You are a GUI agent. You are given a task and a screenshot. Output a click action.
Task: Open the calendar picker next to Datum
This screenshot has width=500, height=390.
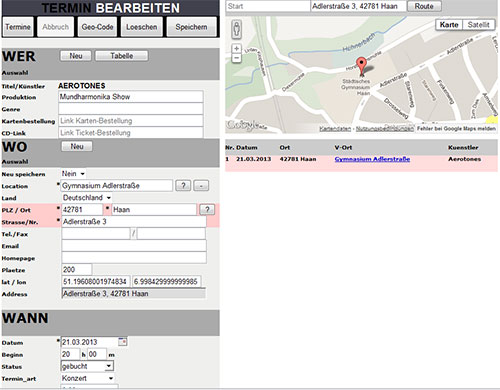coord(123,342)
